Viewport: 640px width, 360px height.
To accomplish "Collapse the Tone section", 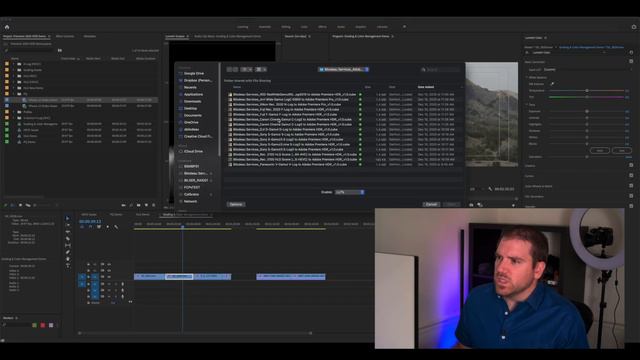I will click(527, 104).
